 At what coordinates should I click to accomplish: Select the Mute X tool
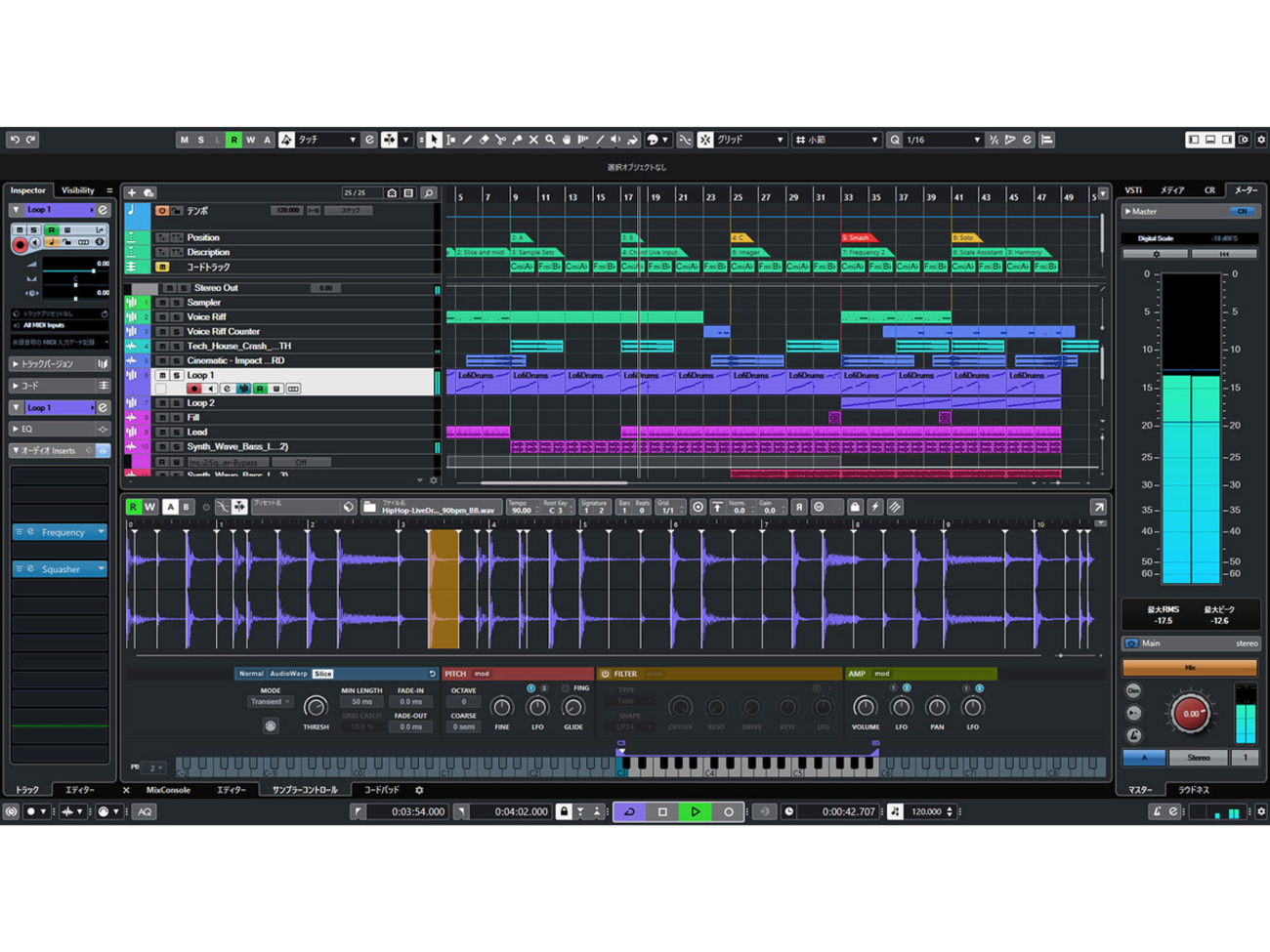coord(533,140)
